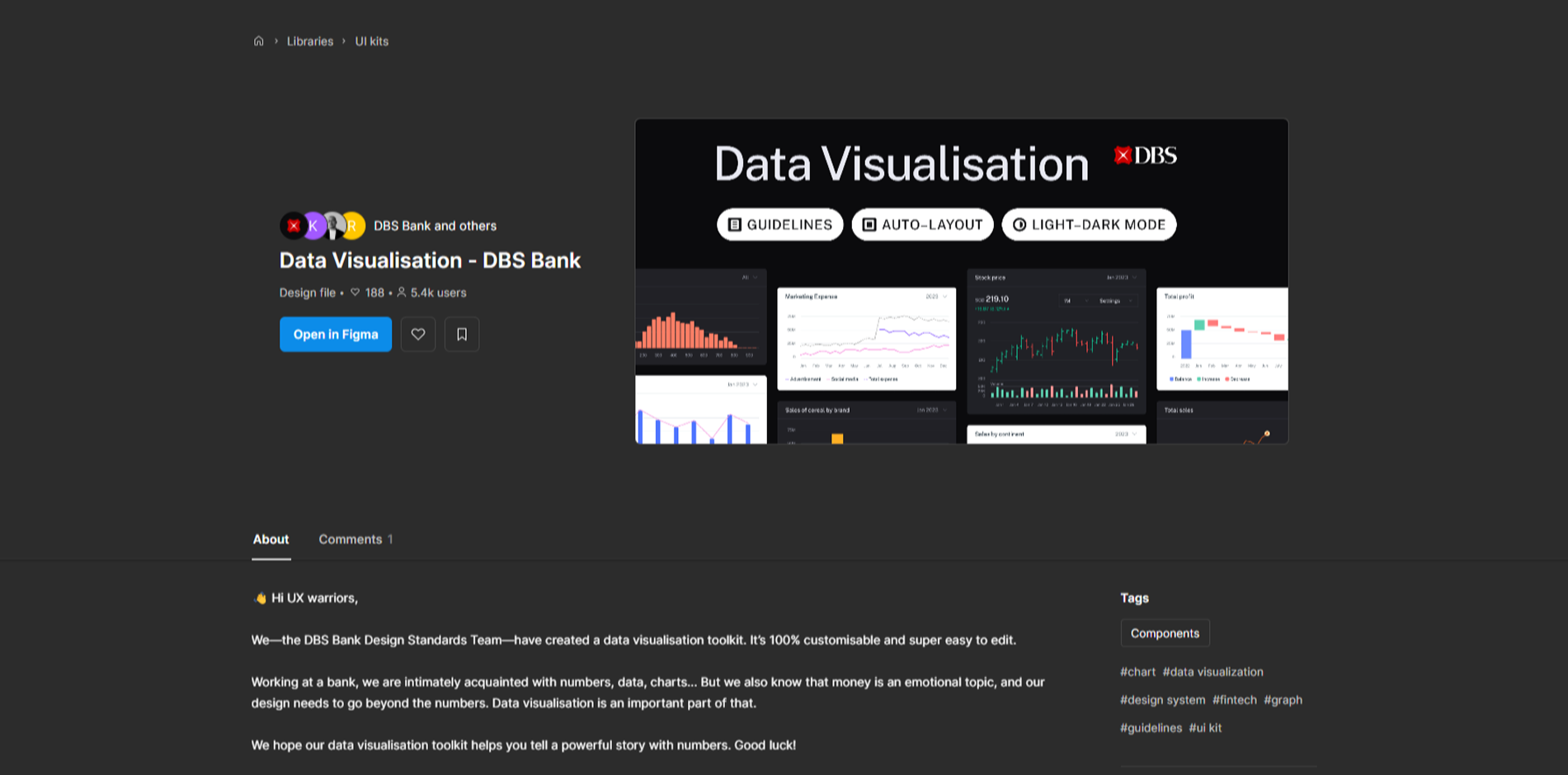
Task: Click the DBS Bank red logo avatar
Action: pyautogui.click(x=293, y=226)
